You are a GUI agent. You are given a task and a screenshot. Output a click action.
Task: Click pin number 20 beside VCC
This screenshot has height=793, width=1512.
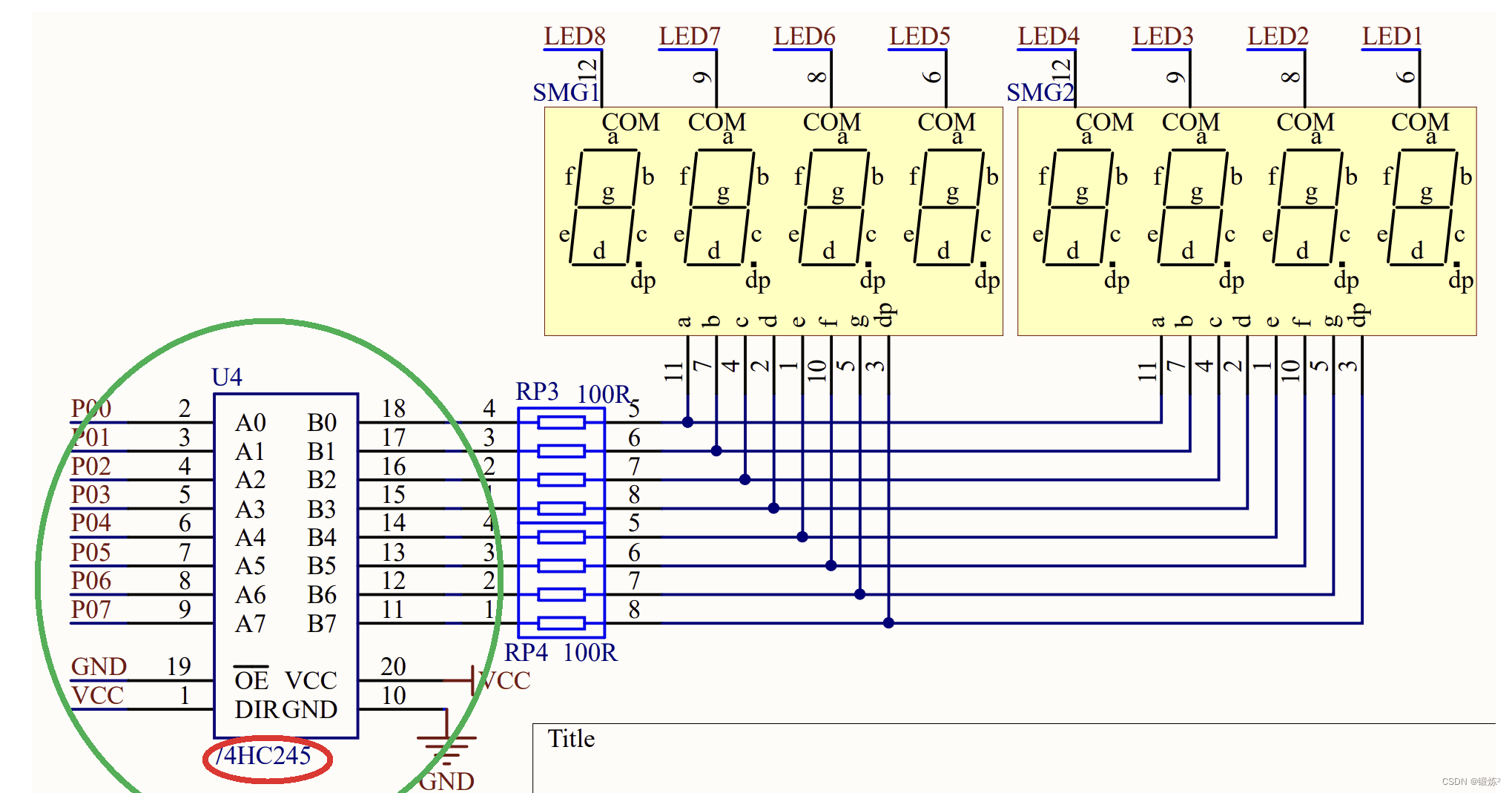[393, 666]
